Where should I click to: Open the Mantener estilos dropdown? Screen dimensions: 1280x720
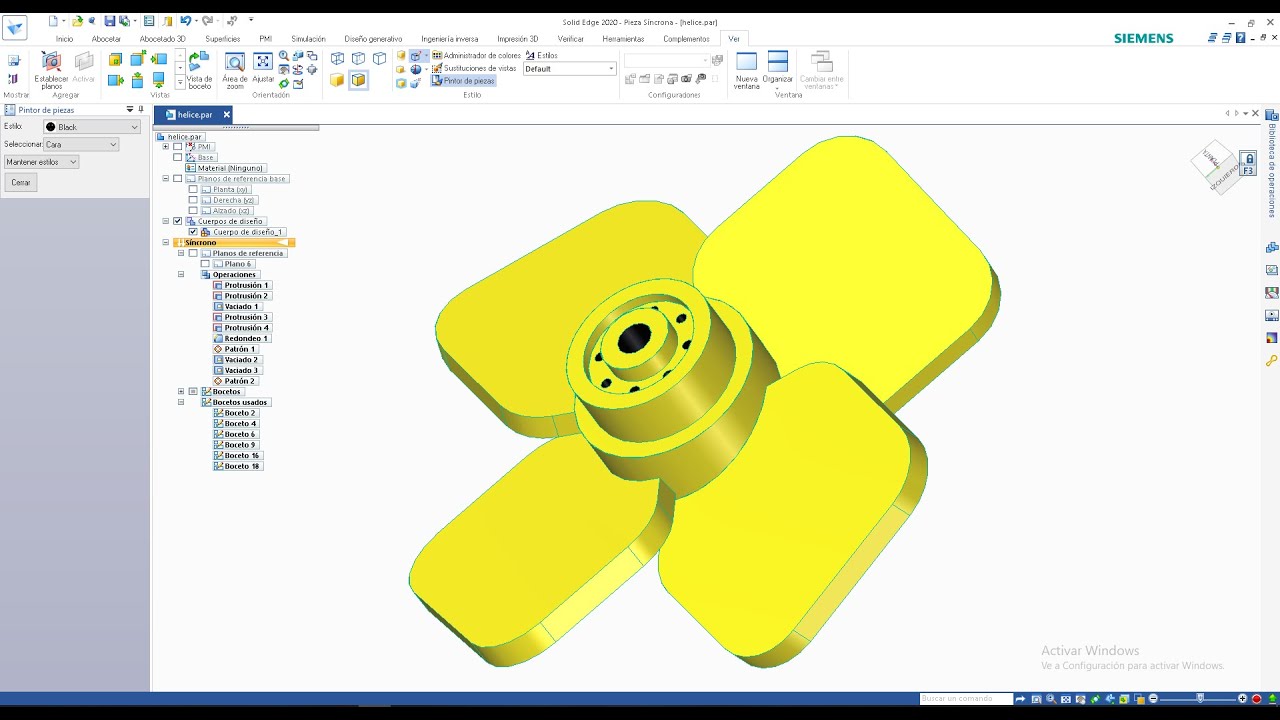41,162
